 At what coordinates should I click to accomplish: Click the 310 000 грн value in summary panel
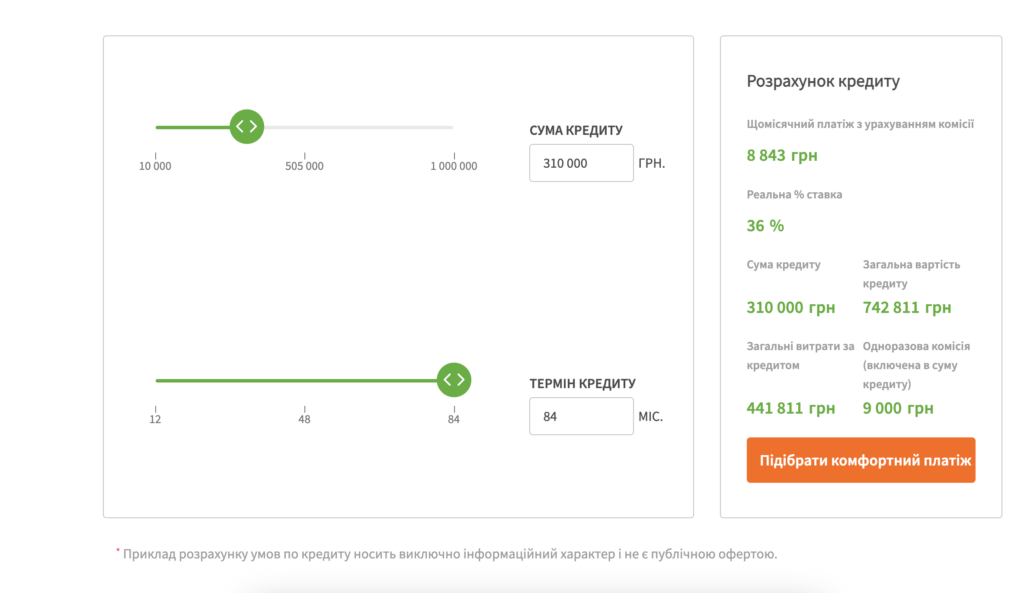pyautogui.click(x=790, y=308)
